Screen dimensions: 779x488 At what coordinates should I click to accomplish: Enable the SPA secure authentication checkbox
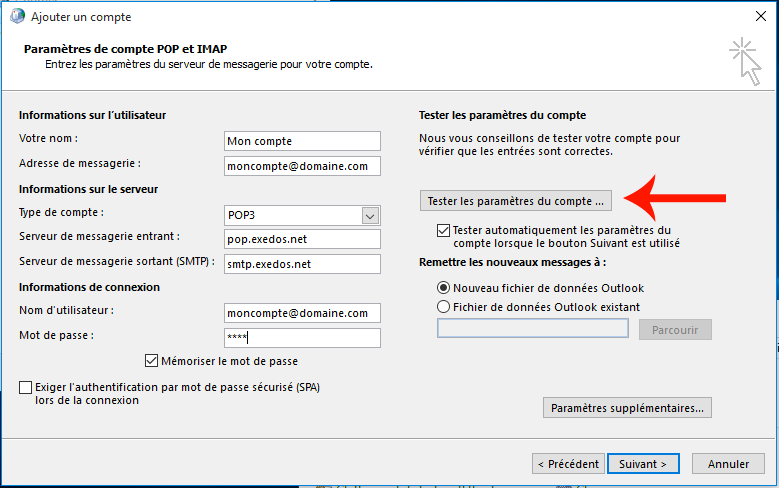click(26, 387)
